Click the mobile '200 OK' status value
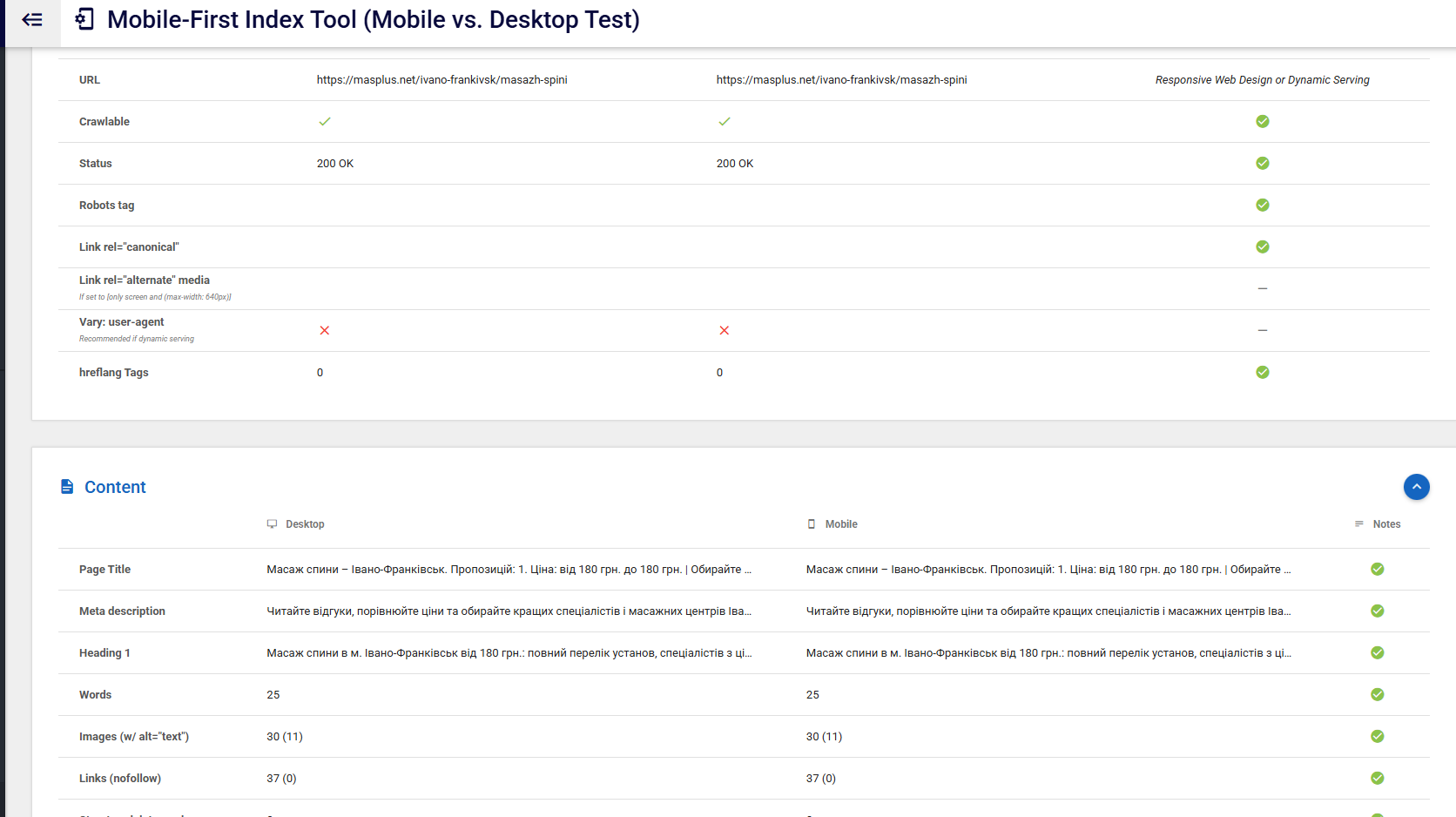Image resolution: width=1456 pixels, height=817 pixels. pos(735,164)
